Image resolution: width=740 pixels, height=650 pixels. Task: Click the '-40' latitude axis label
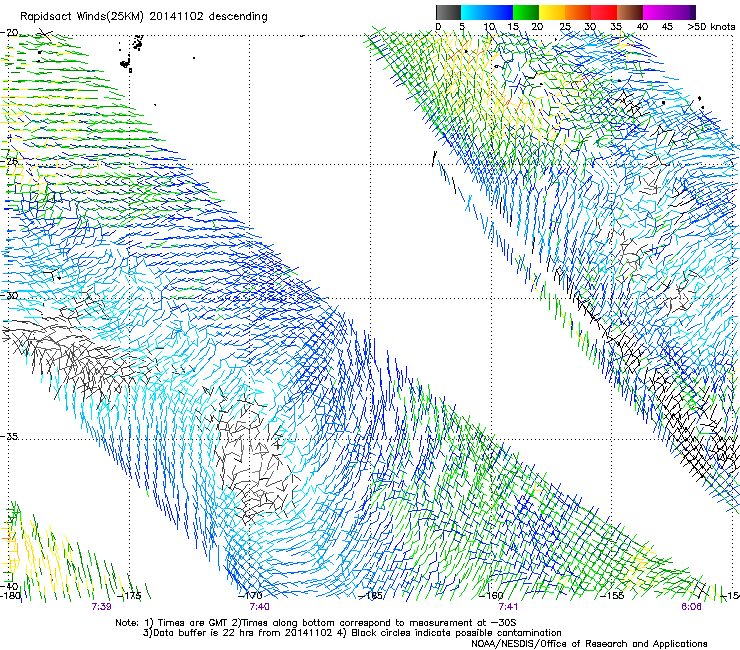pos(9,586)
